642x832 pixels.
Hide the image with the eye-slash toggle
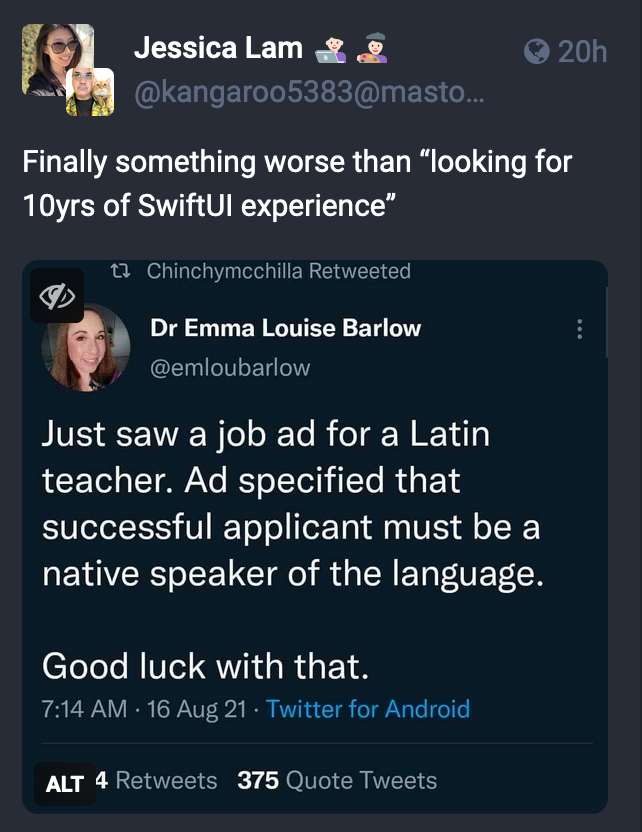[x=57, y=296]
